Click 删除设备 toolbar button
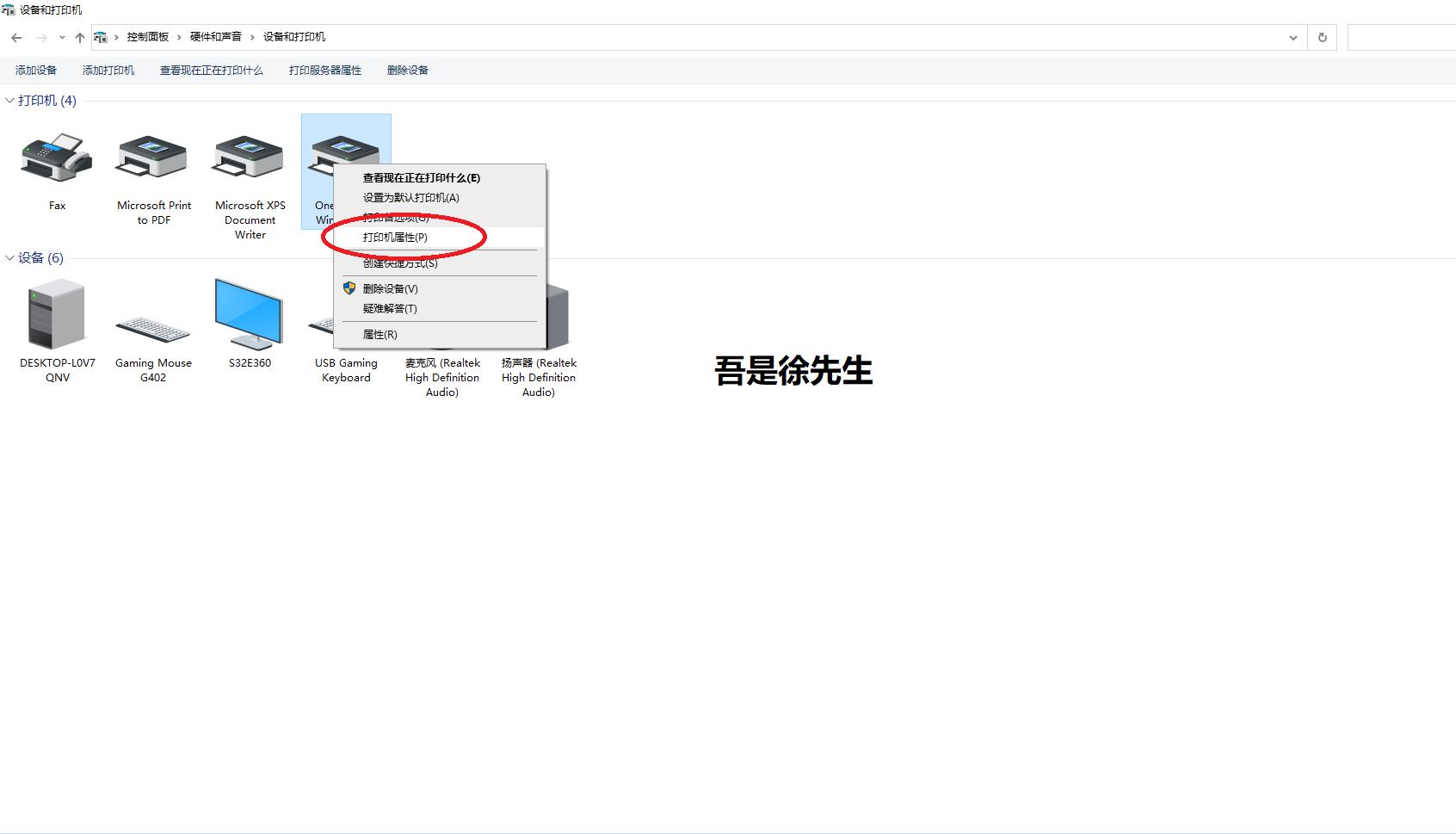This screenshot has height=834, width=1456. (408, 71)
